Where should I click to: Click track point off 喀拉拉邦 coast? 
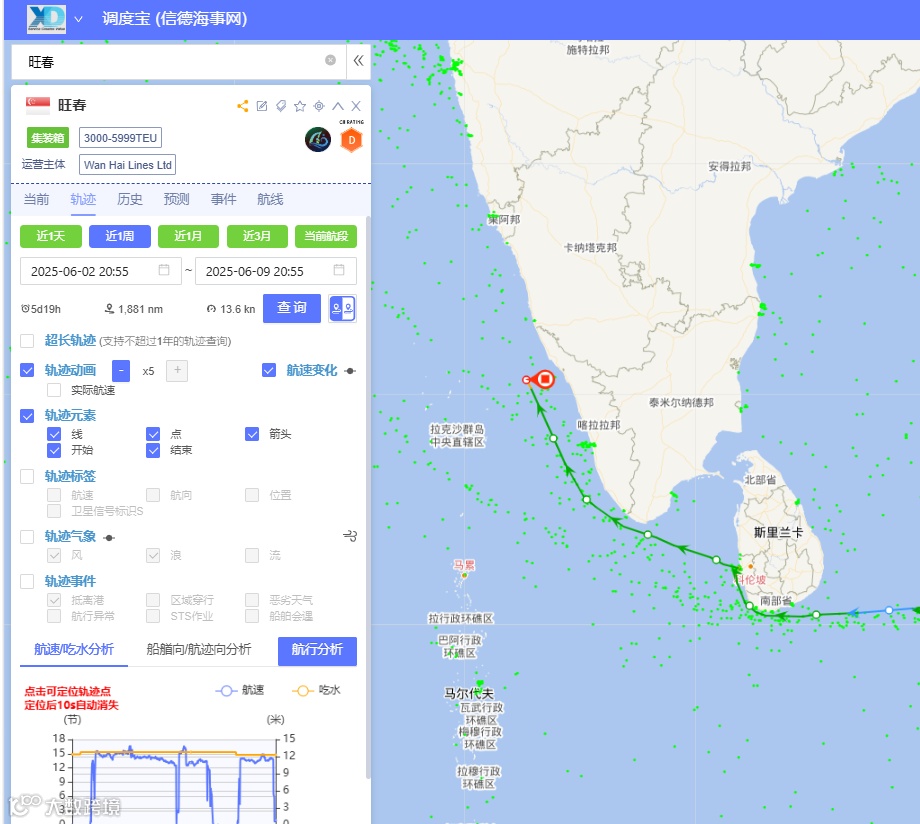click(x=553, y=438)
